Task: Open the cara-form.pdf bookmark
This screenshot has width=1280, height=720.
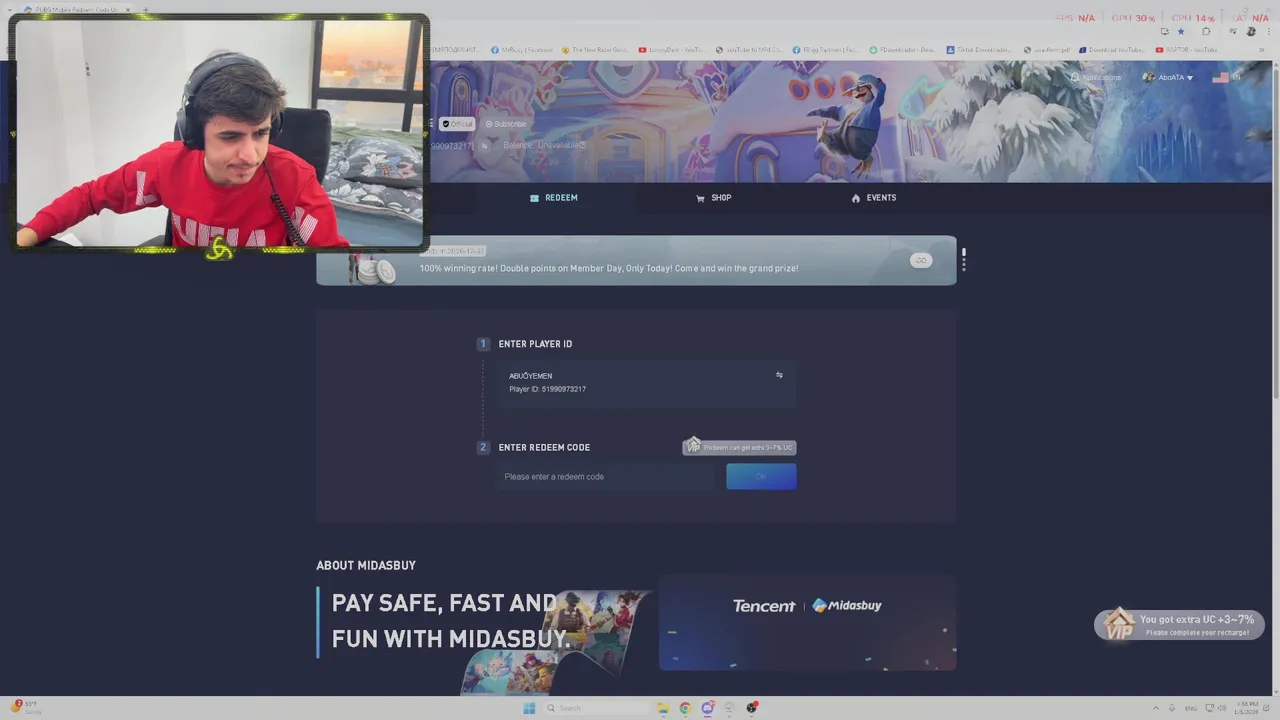Action: pyautogui.click(x=1048, y=49)
